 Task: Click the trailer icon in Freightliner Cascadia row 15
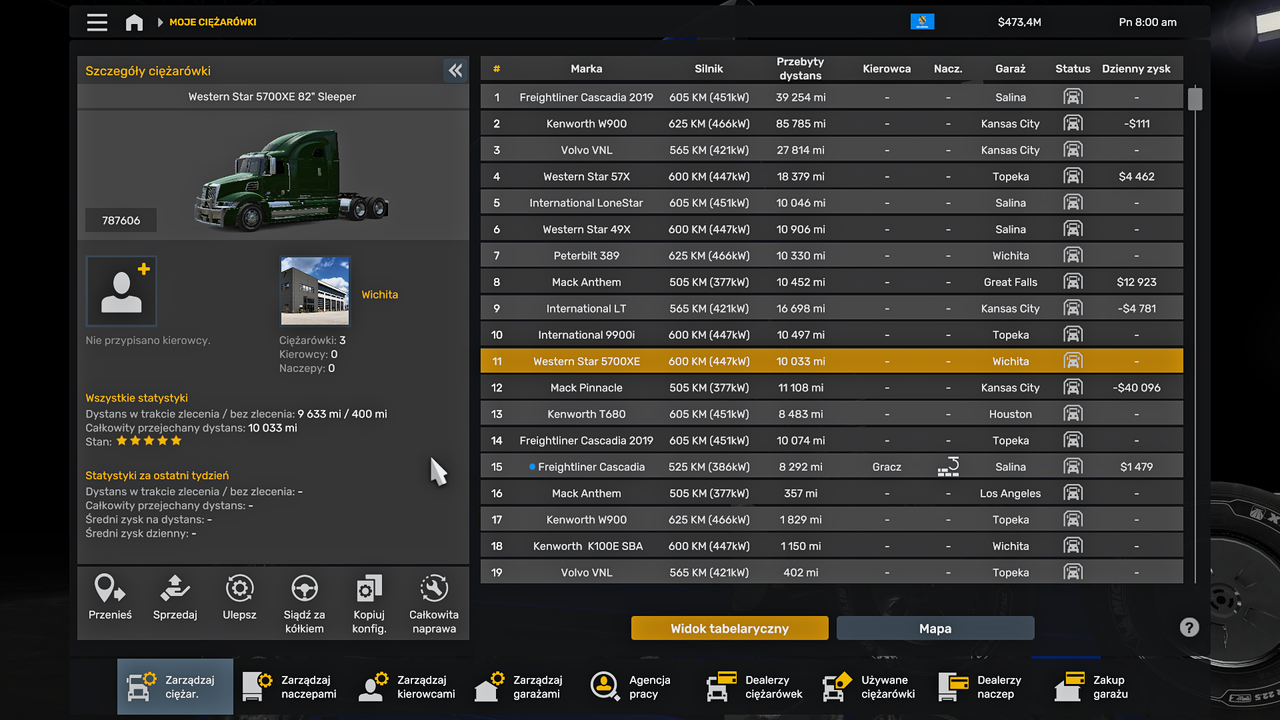coord(948,467)
